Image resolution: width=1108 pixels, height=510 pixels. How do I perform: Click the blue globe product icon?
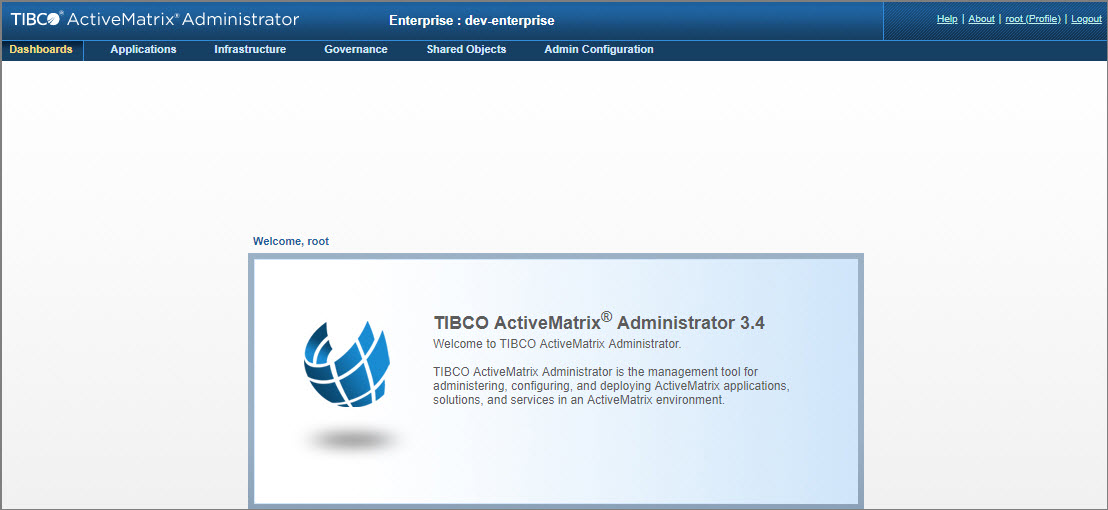point(347,364)
